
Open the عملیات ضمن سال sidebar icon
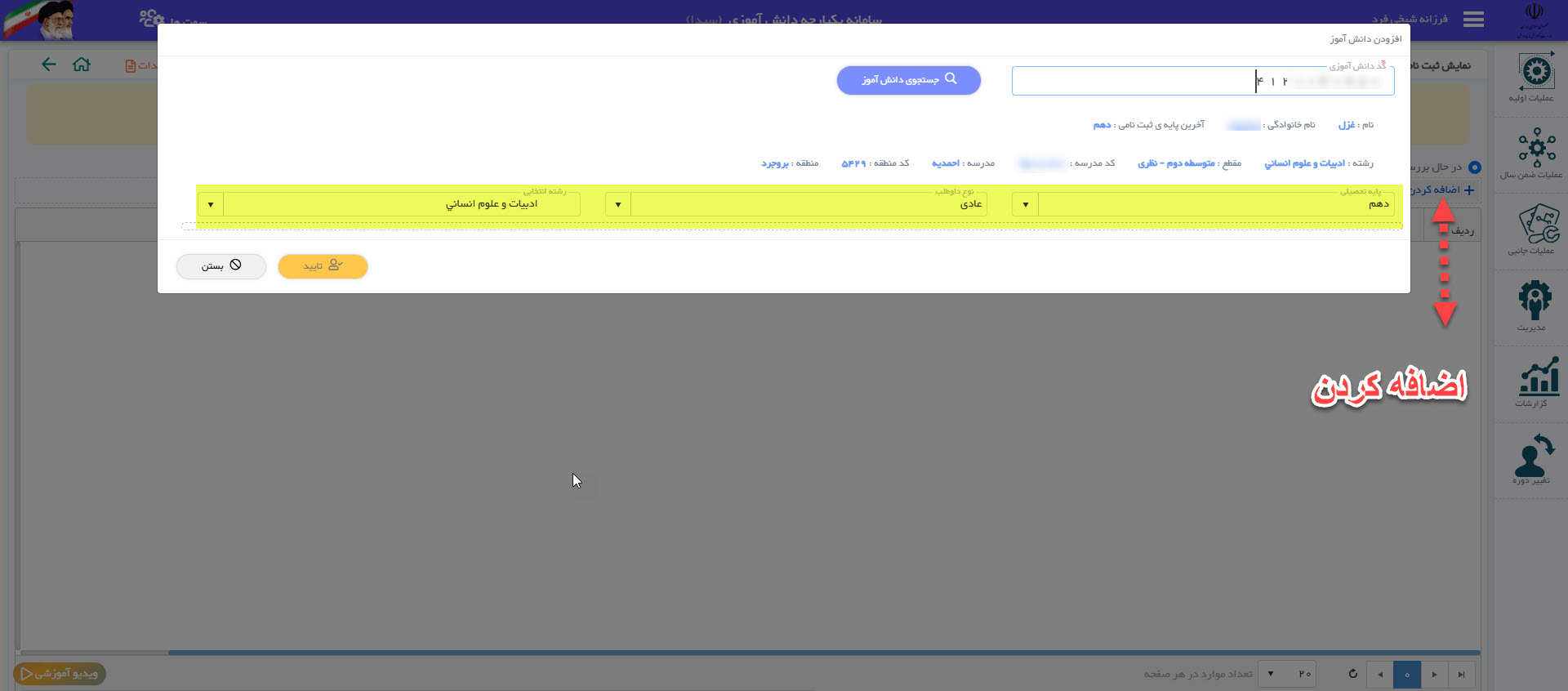point(1535,151)
